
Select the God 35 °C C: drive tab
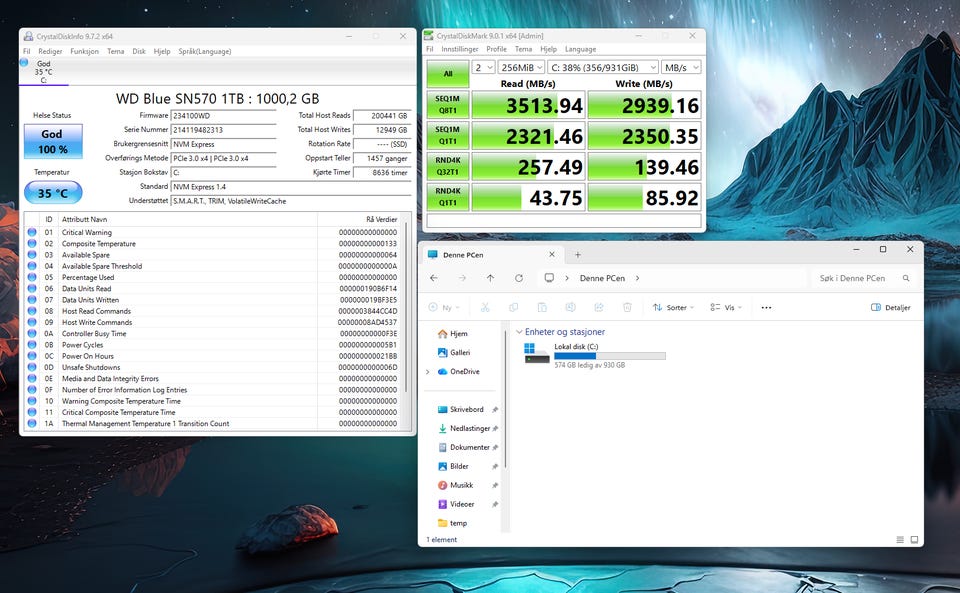pos(43,72)
